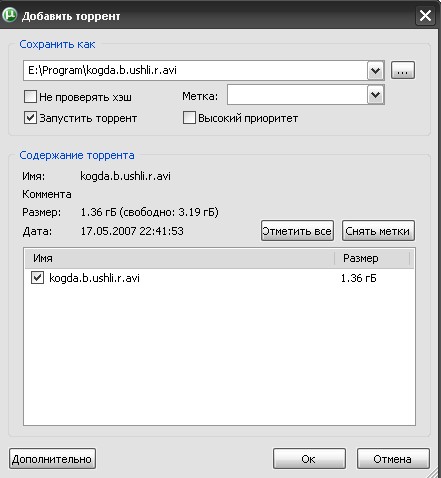The height and width of the screenshot is (478, 441).
Task: Click the save path field E:\Program\kogda.b.ushli.r.avi
Action: [195, 70]
